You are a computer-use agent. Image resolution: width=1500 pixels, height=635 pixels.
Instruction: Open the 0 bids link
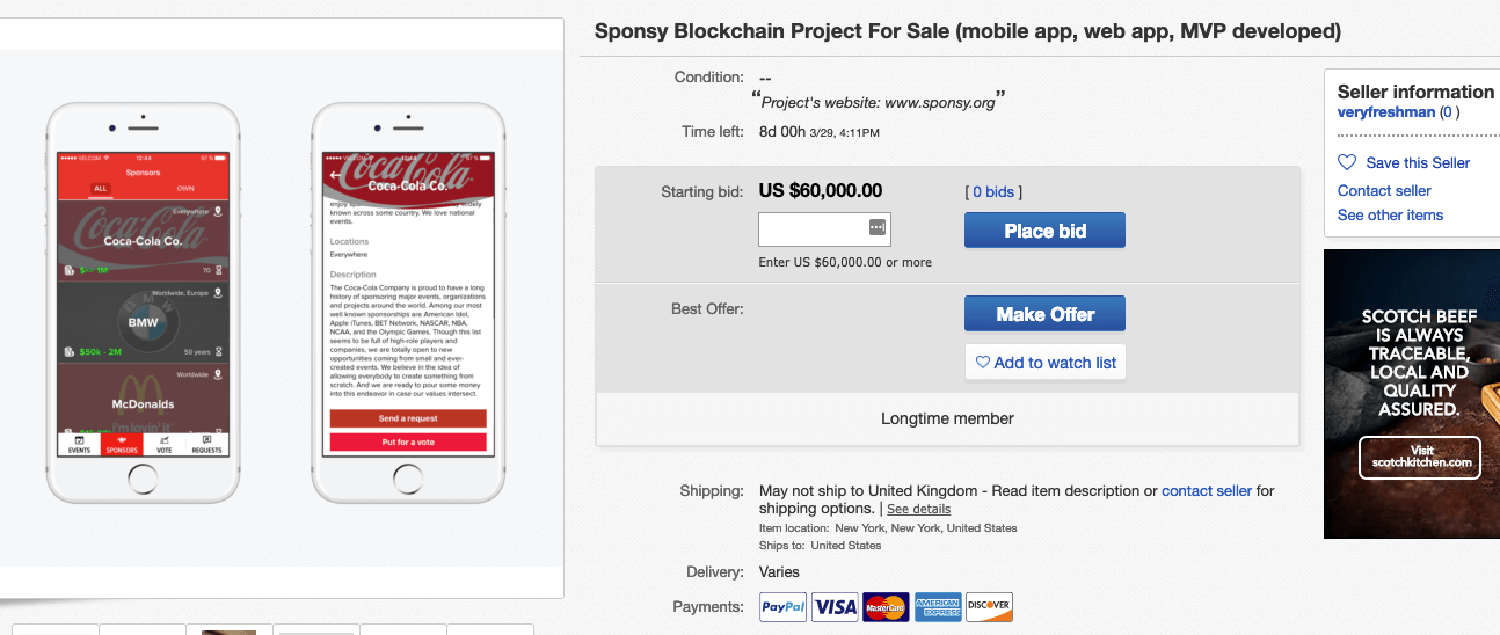(994, 192)
